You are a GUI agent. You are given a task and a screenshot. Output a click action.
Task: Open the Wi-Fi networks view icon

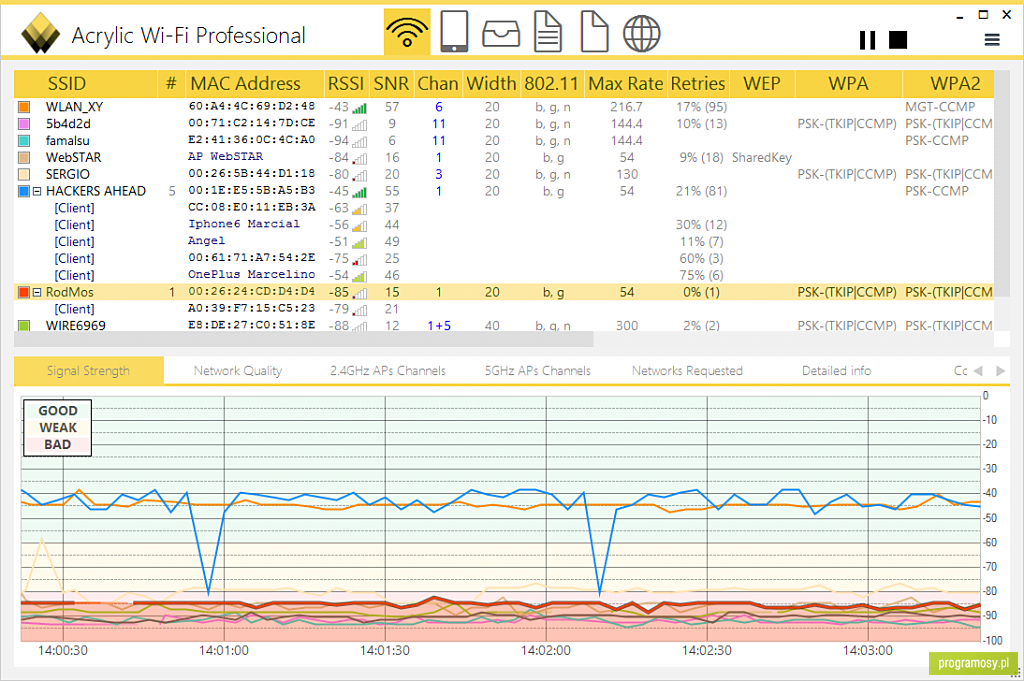pyautogui.click(x=407, y=32)
